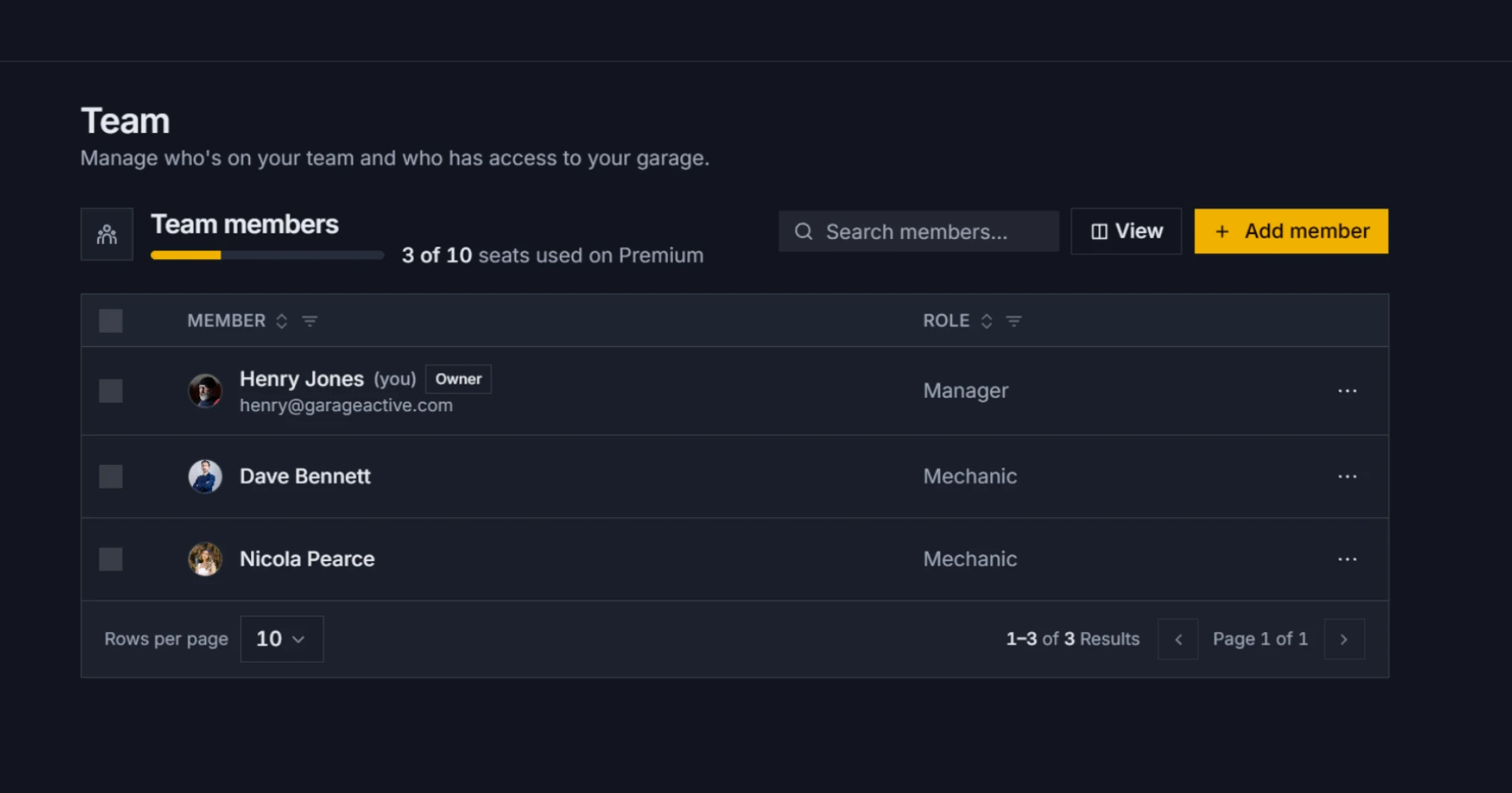The width and height of the screenshot is (1512, 793).
Task: Open more options for Dave Bennett
Action: [x=1347, y=477]
